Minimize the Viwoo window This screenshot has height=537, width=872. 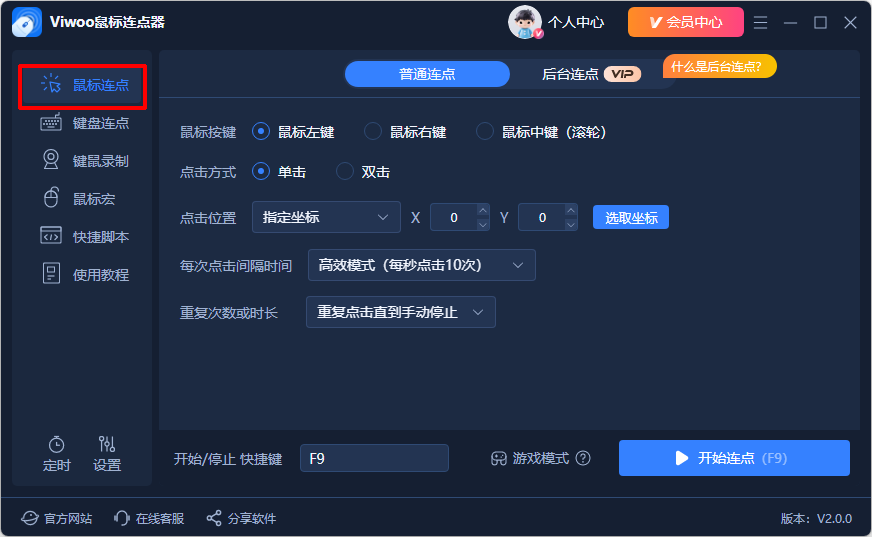click(790, 22)
